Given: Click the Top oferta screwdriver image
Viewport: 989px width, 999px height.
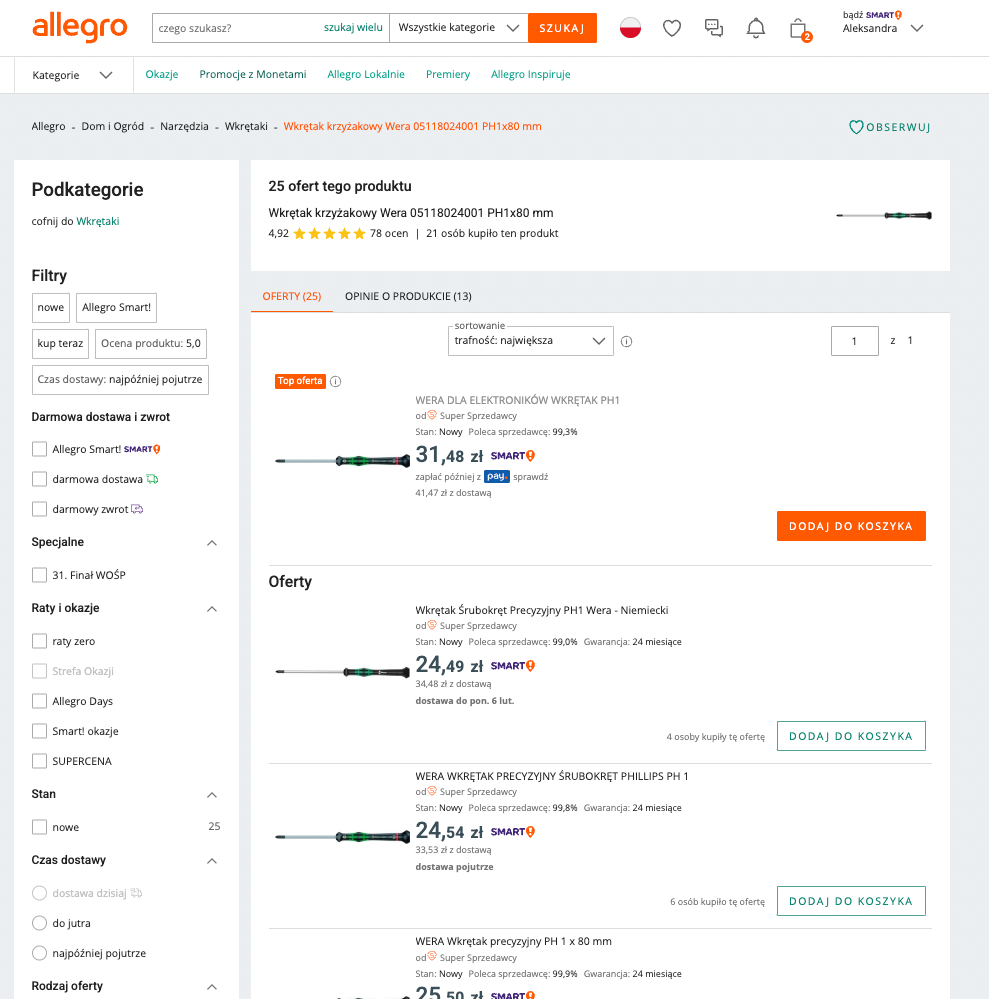Looking at the screenshot, I should (342, 461).
